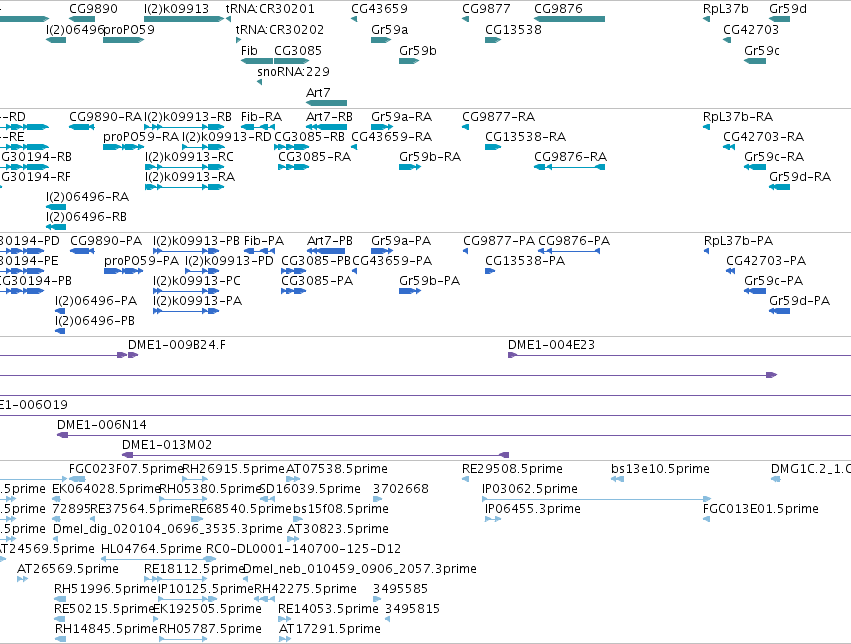Viewport: 851px width, 644px height.
Task: Click transcript l(2)k09913-RB
Action: coord(188,117)
